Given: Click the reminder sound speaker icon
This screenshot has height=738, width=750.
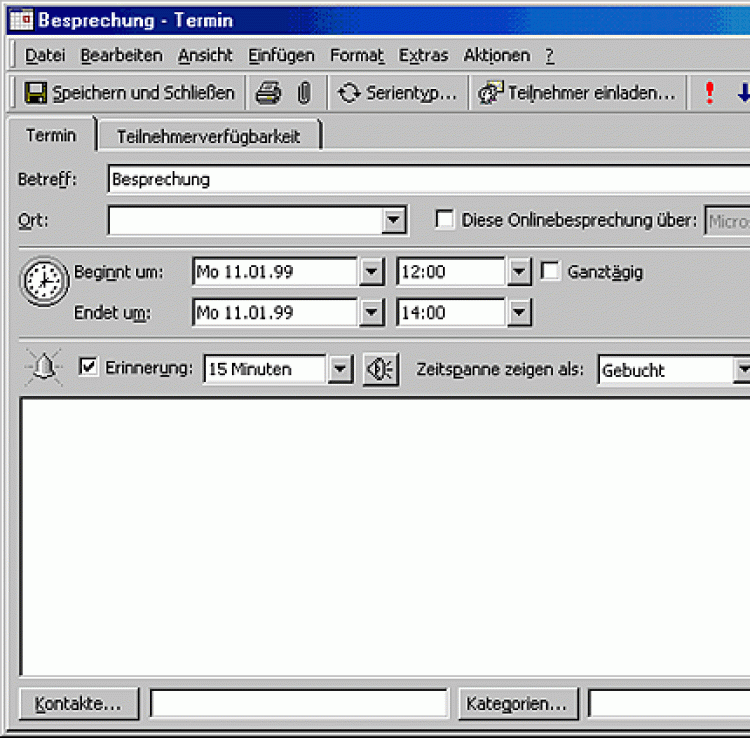Looking at the screenshot, I should pyautogui.click(x=380, y=369).
